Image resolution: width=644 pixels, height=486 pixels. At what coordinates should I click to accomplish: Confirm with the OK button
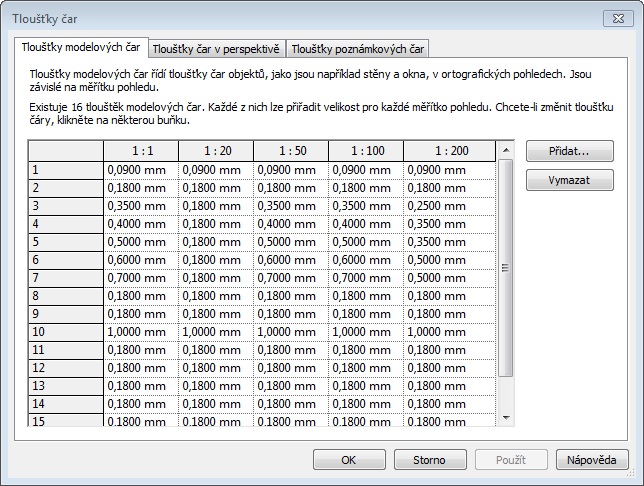349,460
